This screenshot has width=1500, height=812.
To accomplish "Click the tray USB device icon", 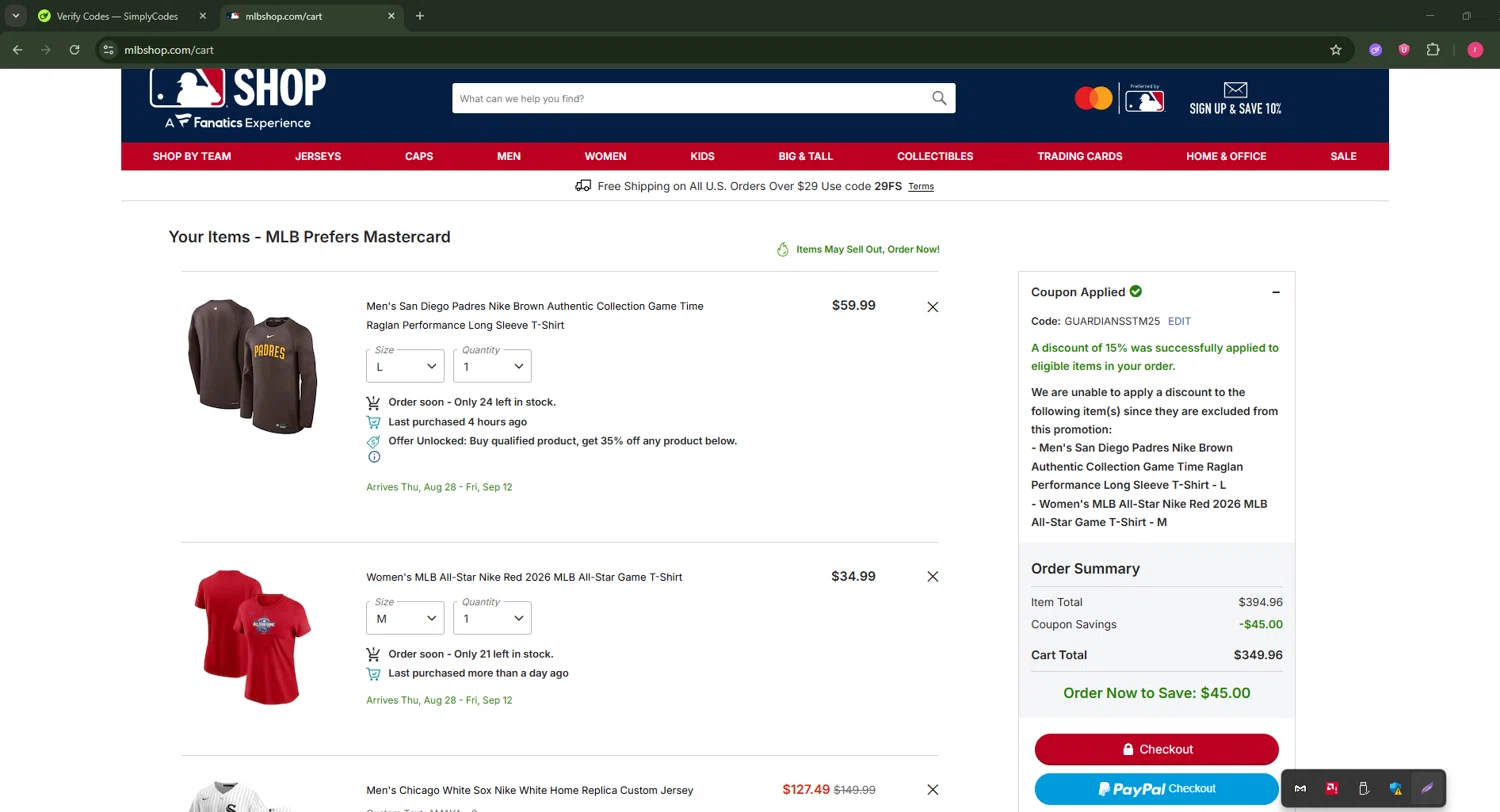I will click(x=1364, y=788).
